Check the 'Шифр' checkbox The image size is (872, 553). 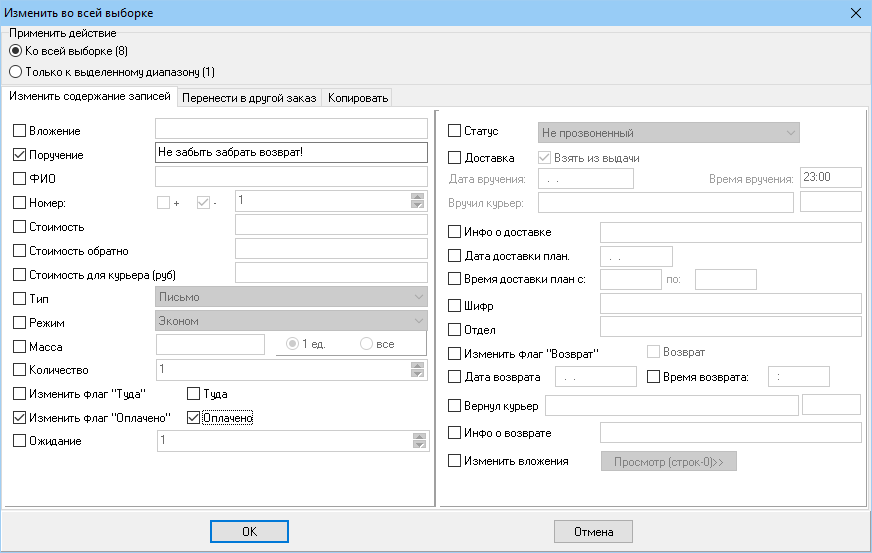454,305
